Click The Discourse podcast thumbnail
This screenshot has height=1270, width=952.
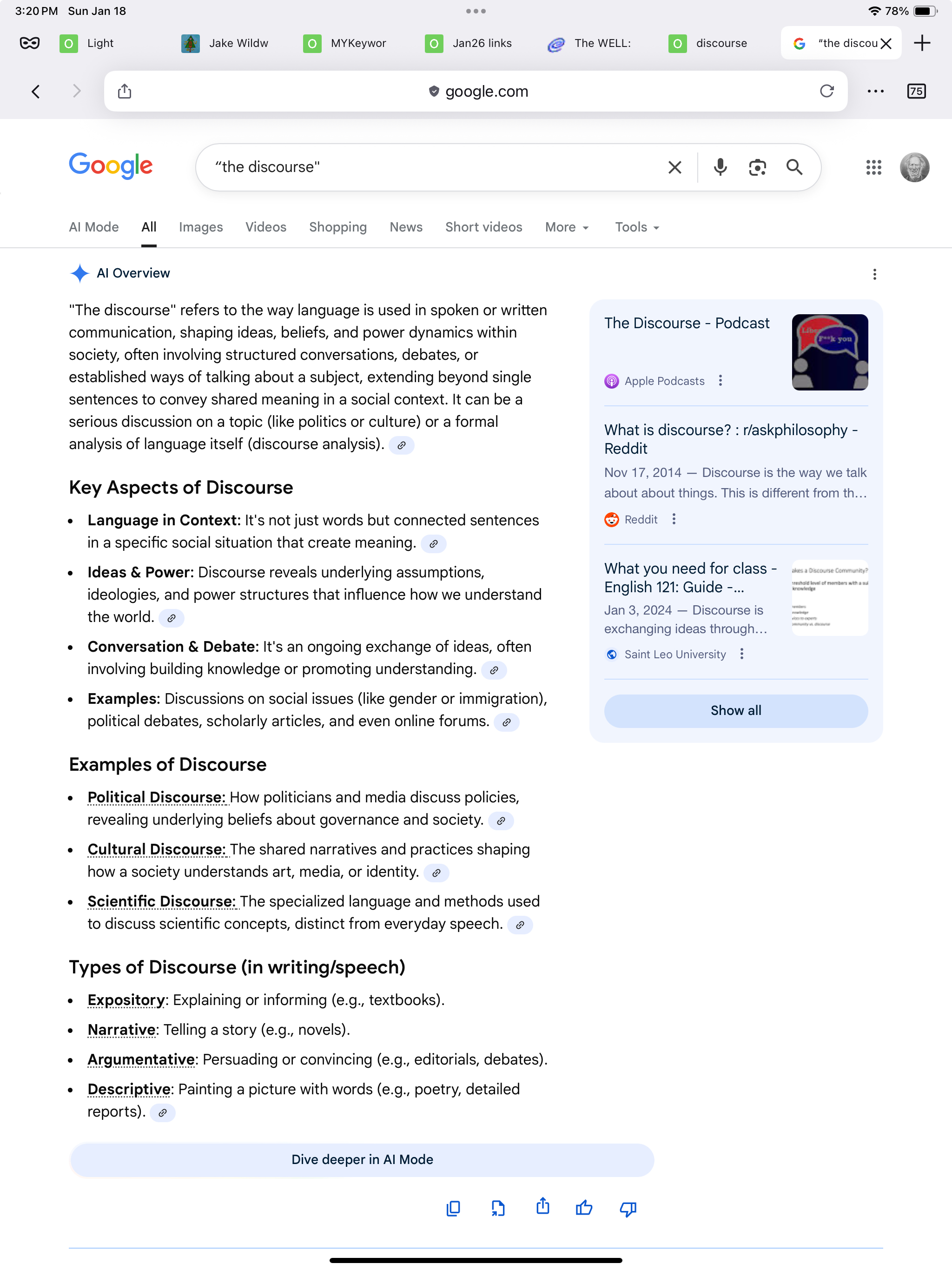[x=830, y=352]
